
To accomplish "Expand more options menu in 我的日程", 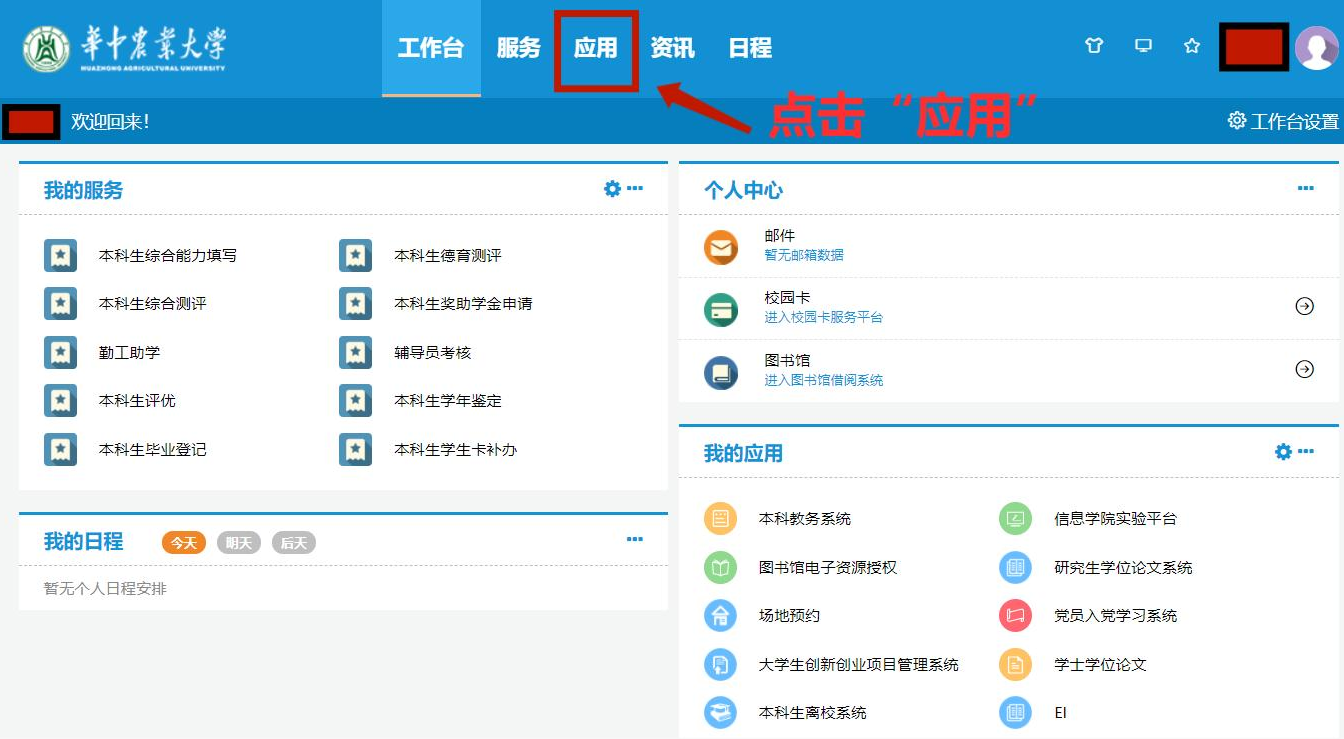I will tap(635, 540).
